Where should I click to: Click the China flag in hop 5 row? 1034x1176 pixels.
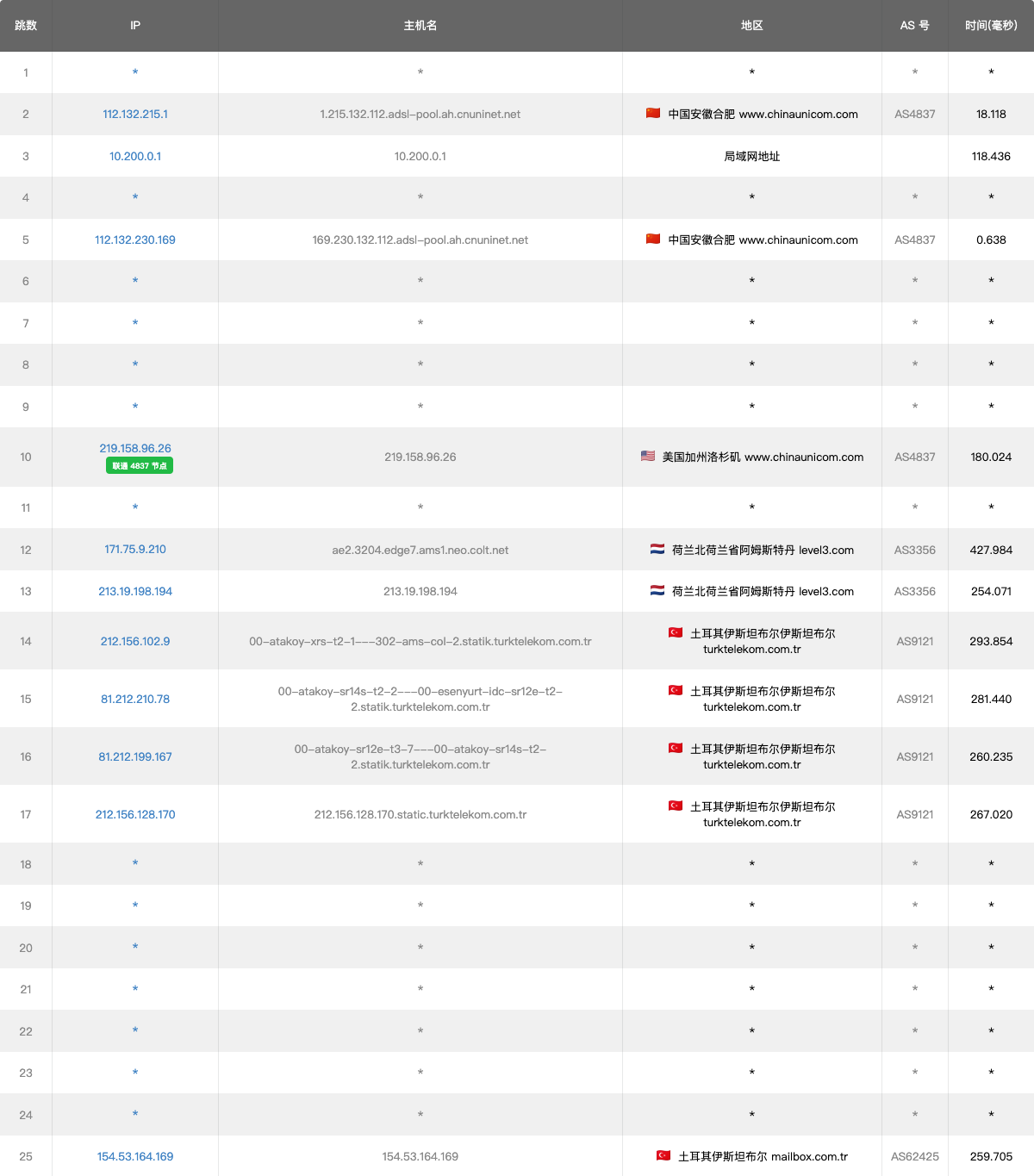[653, 239]
